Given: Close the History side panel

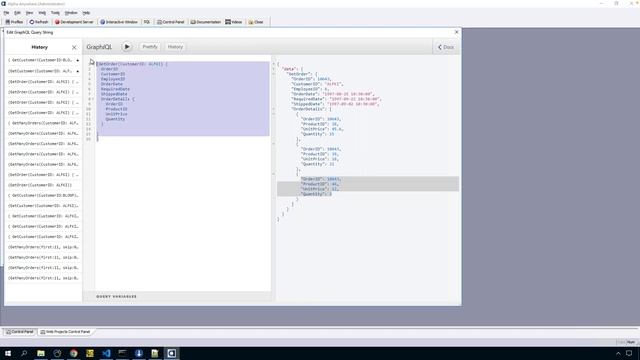Looking at the screenshot, I should coord(74,47).
